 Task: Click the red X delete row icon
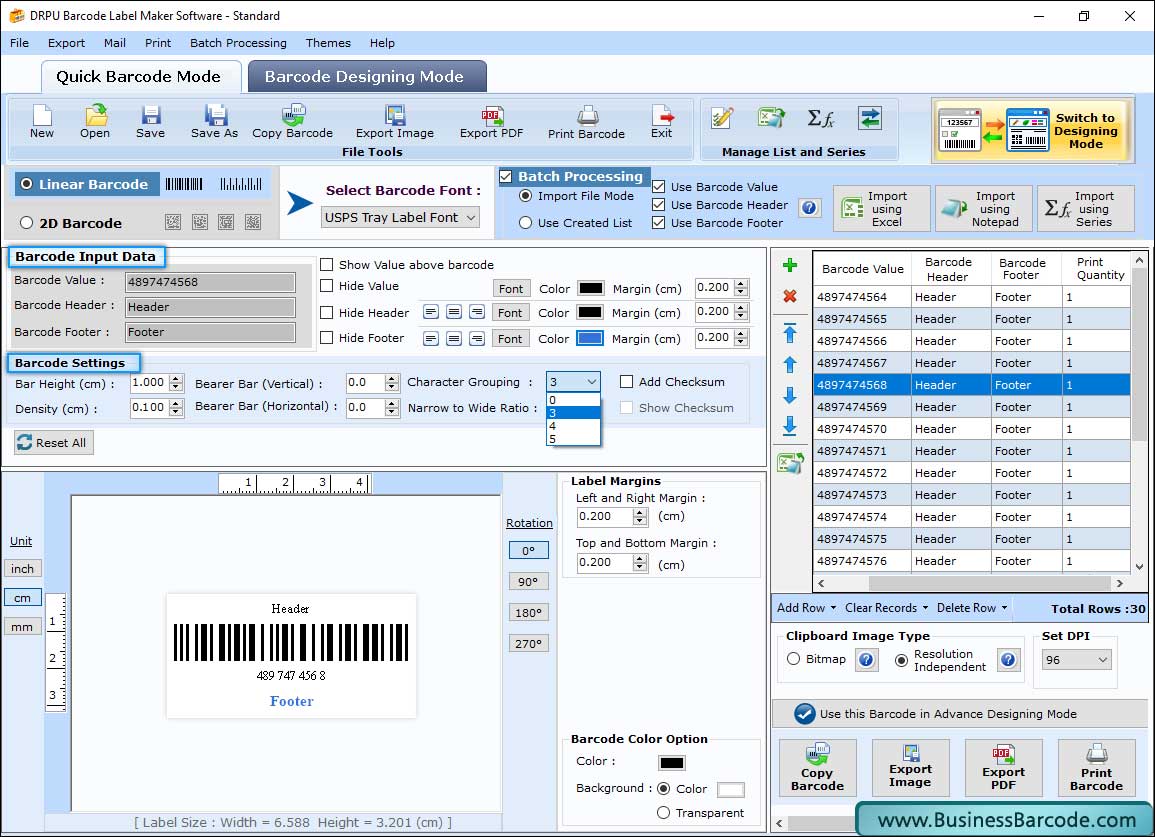789,296
